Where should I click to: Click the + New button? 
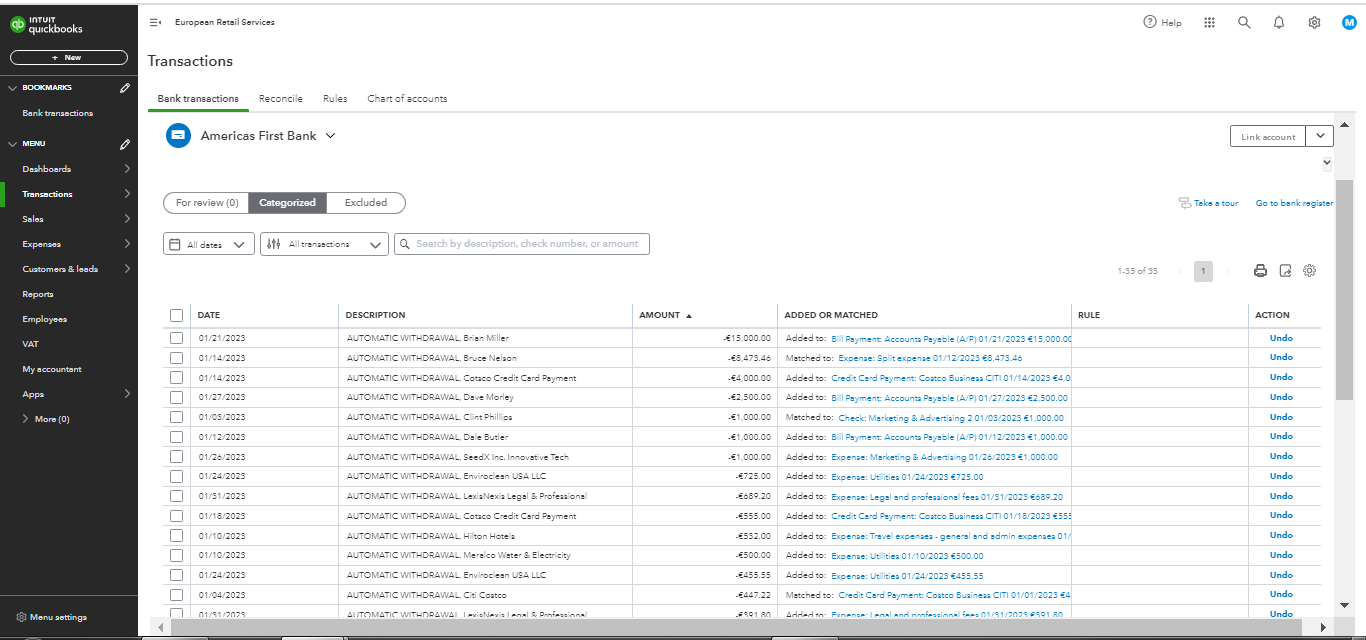click(69, 58)
